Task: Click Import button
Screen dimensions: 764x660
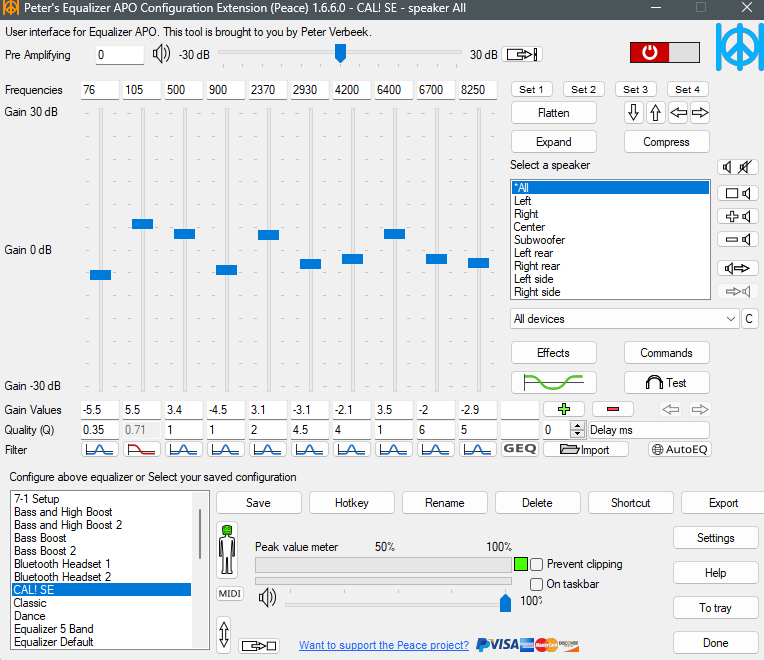Action: 586,449
